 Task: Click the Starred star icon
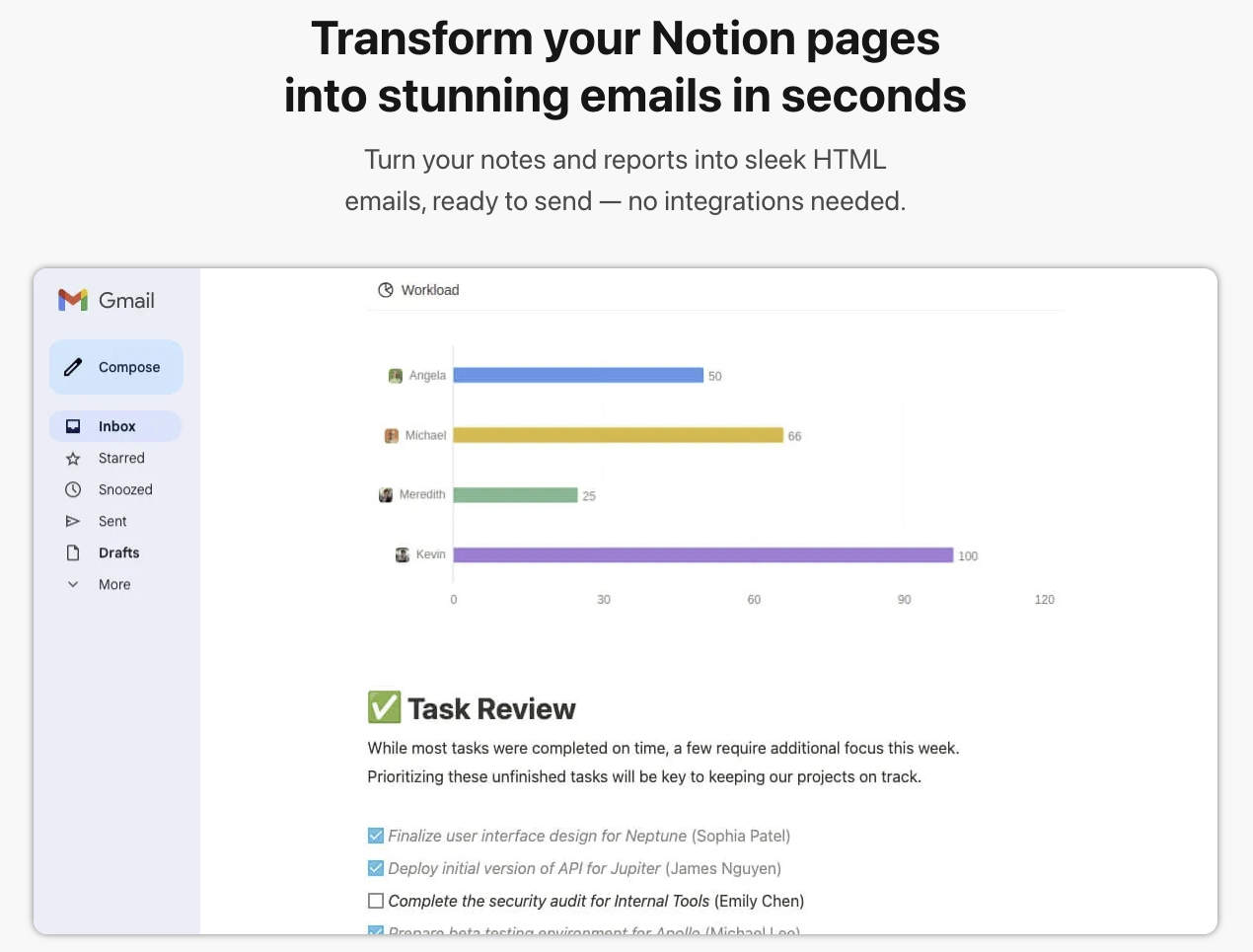[73, 458]
